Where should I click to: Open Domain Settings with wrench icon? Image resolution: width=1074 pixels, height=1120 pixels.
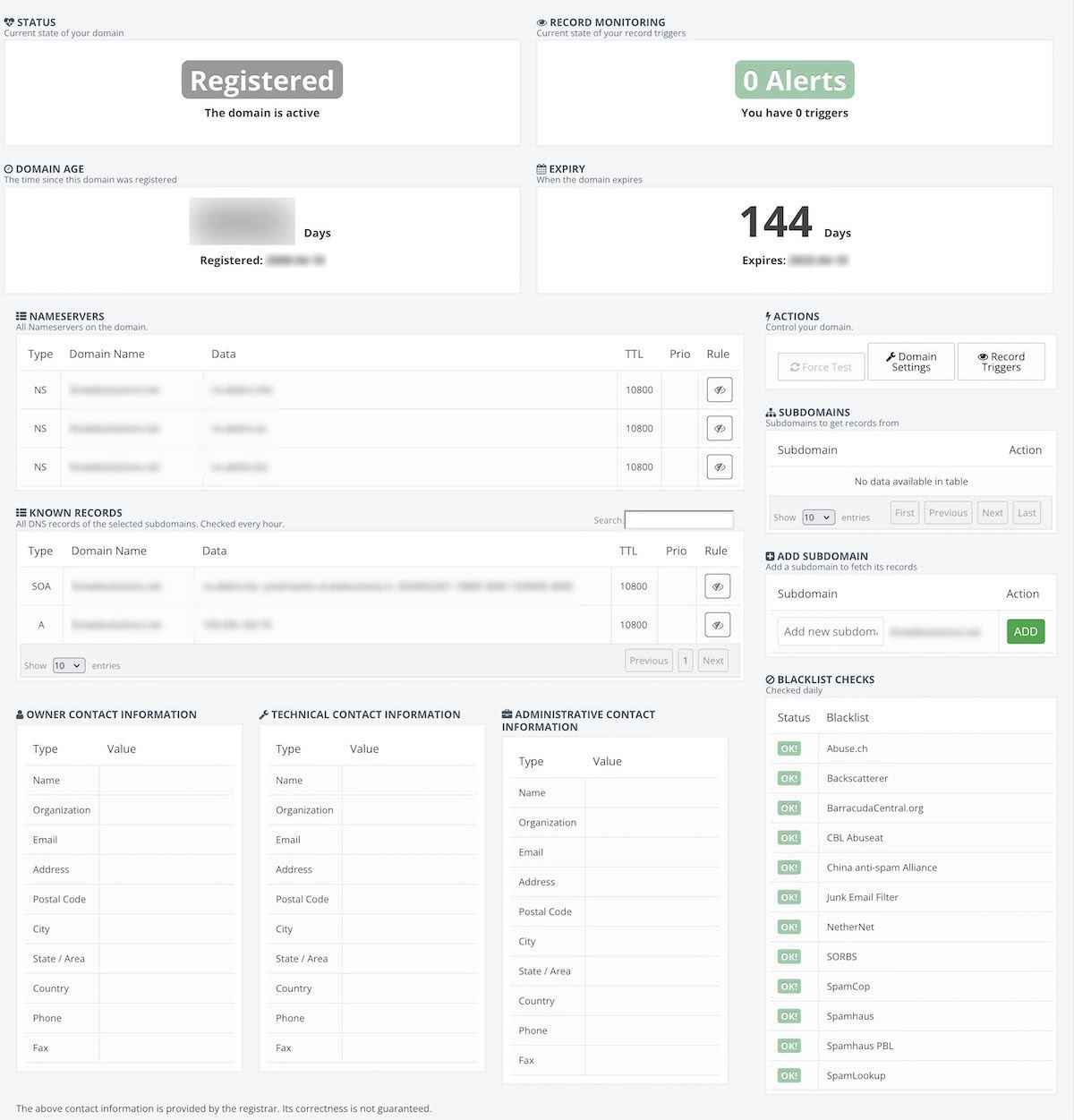pyautogui.click(x=910, y=362)
